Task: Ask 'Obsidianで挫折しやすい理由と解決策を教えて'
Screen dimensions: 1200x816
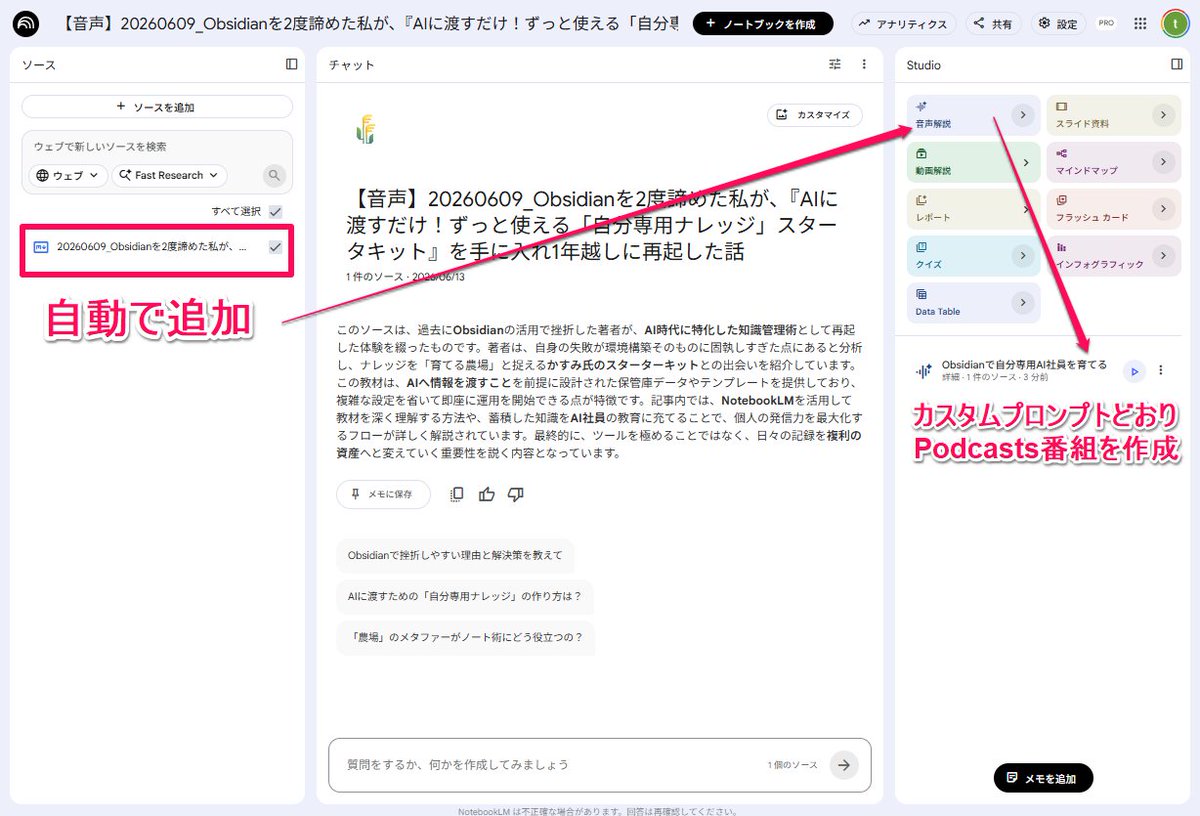Action: [x=455, y=555]
